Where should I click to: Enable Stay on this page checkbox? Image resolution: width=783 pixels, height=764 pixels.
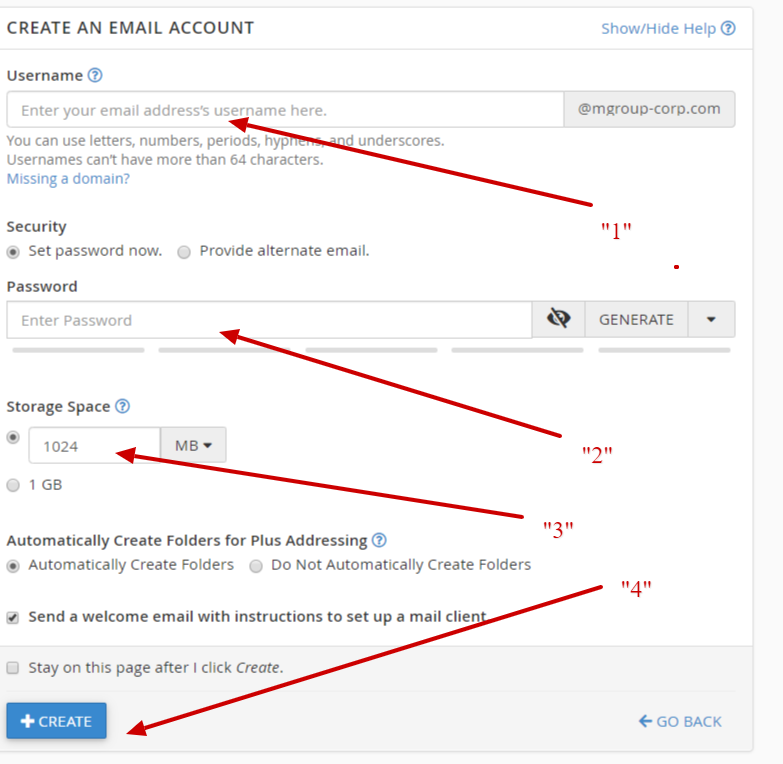[13, 668]
